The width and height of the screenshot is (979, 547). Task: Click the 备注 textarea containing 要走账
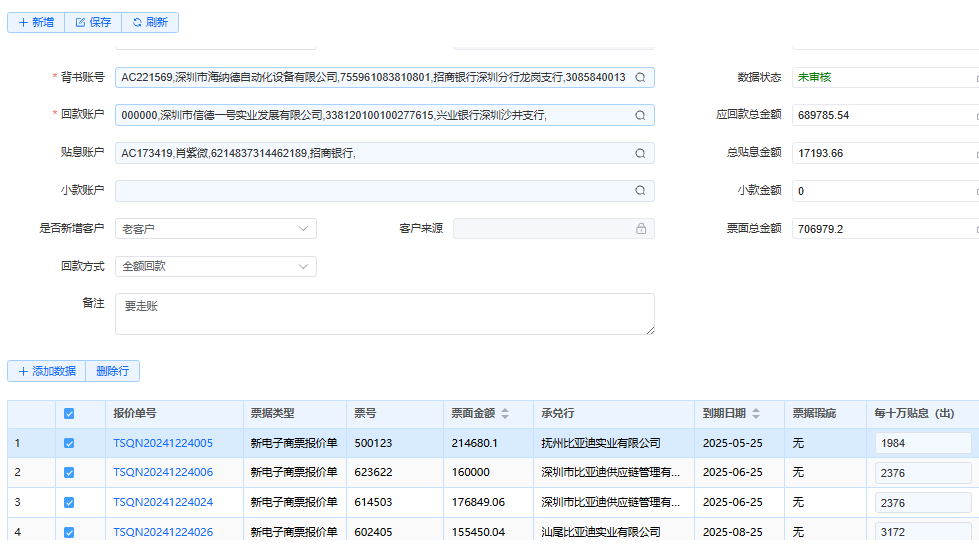[x=385, y=314]
